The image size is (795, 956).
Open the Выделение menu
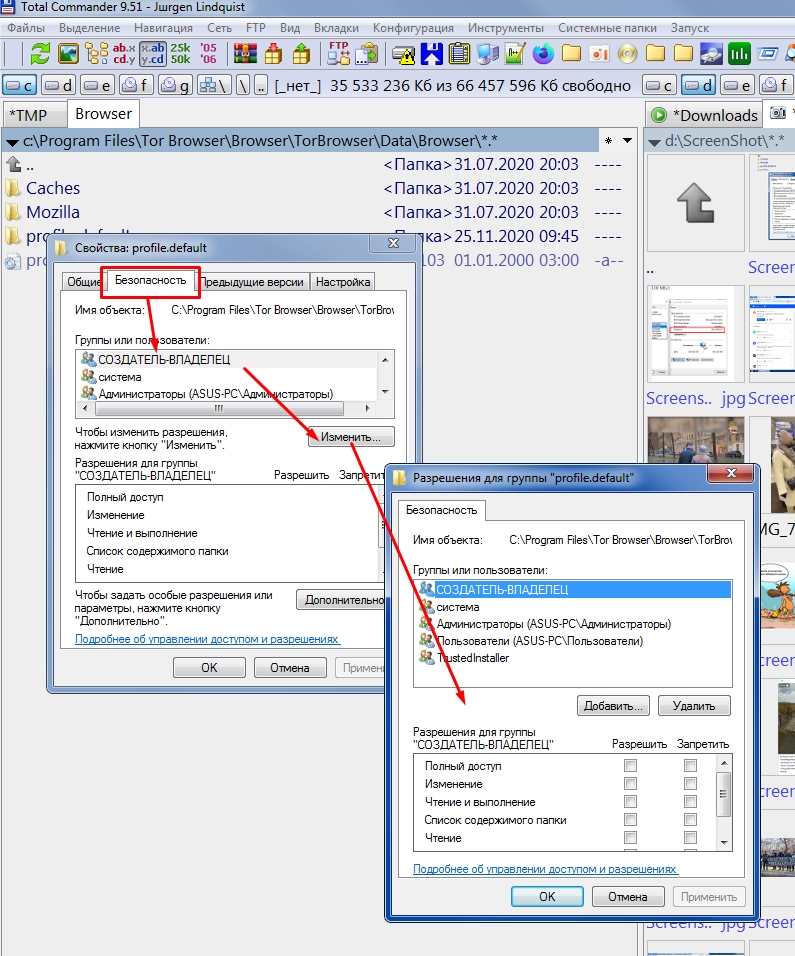coord(90,28)
